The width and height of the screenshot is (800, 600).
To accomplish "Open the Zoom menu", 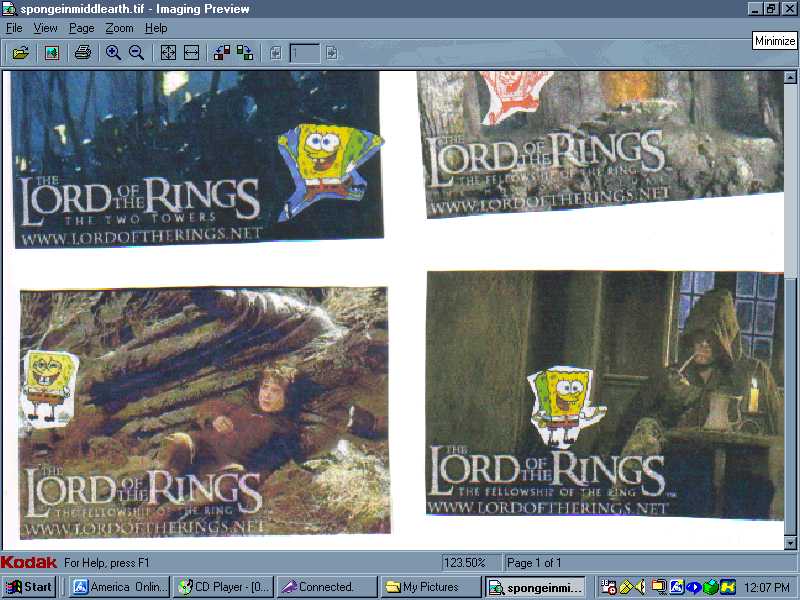I will 119,28.
